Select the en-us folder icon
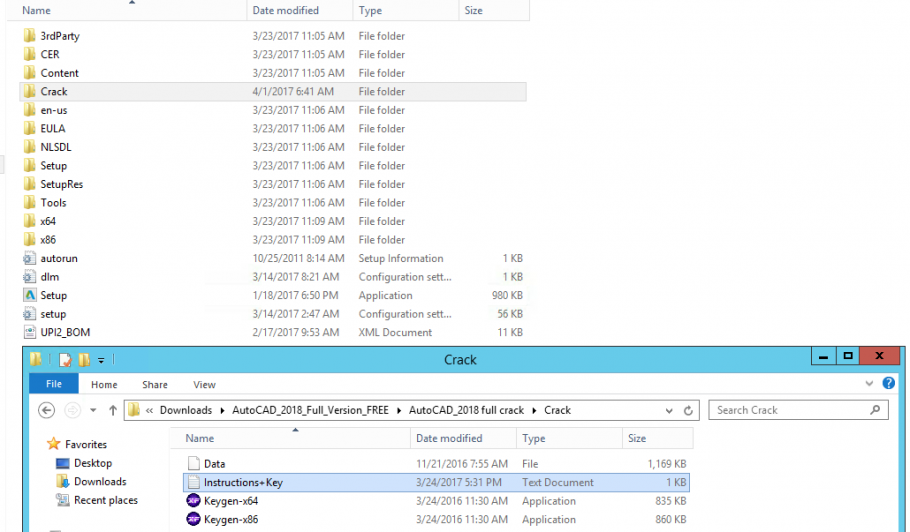The width and height of the screenshot is (910, 532). 30,110
